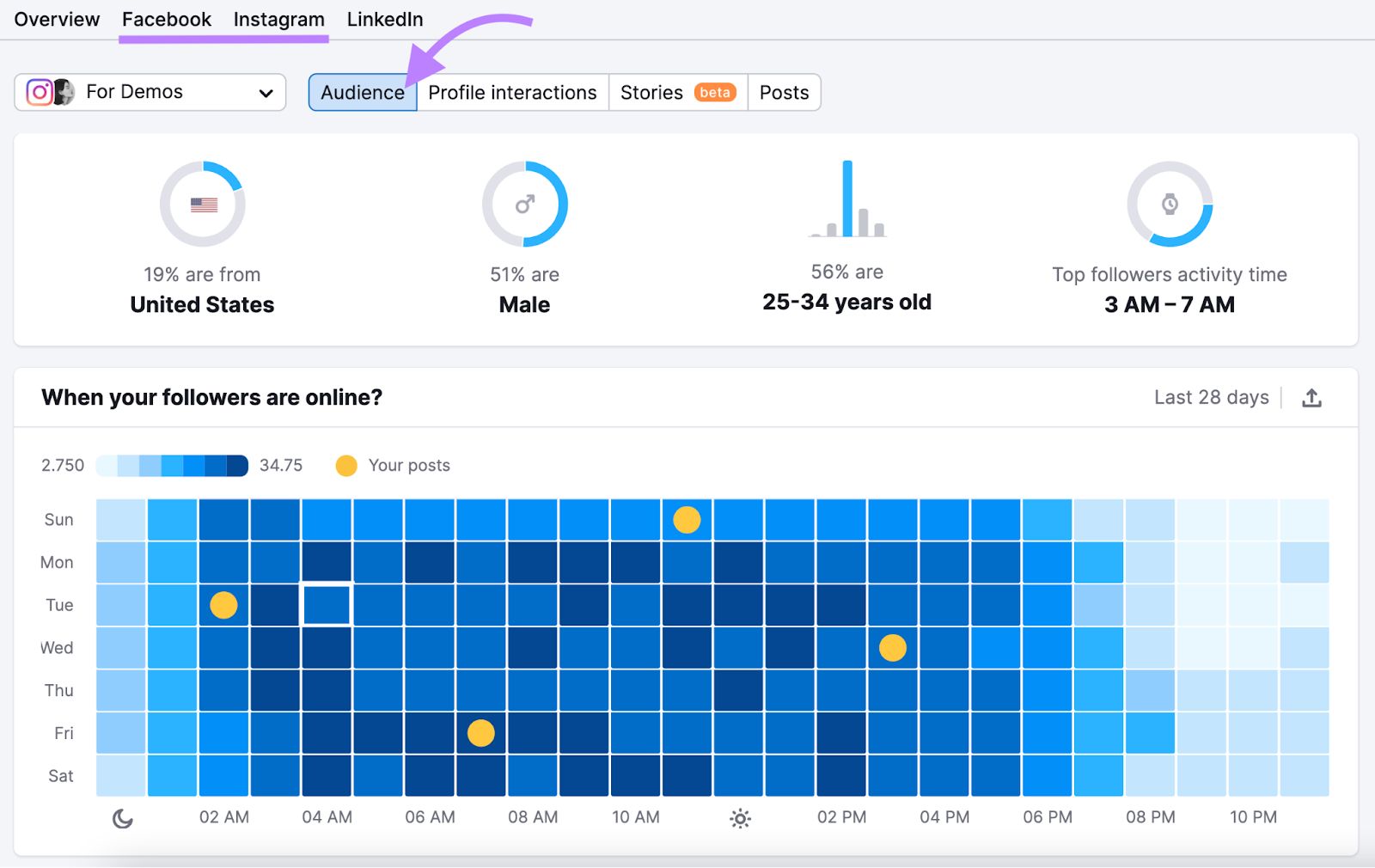Select the highlighted Tuesday heatmap cell

pos(327,605)
